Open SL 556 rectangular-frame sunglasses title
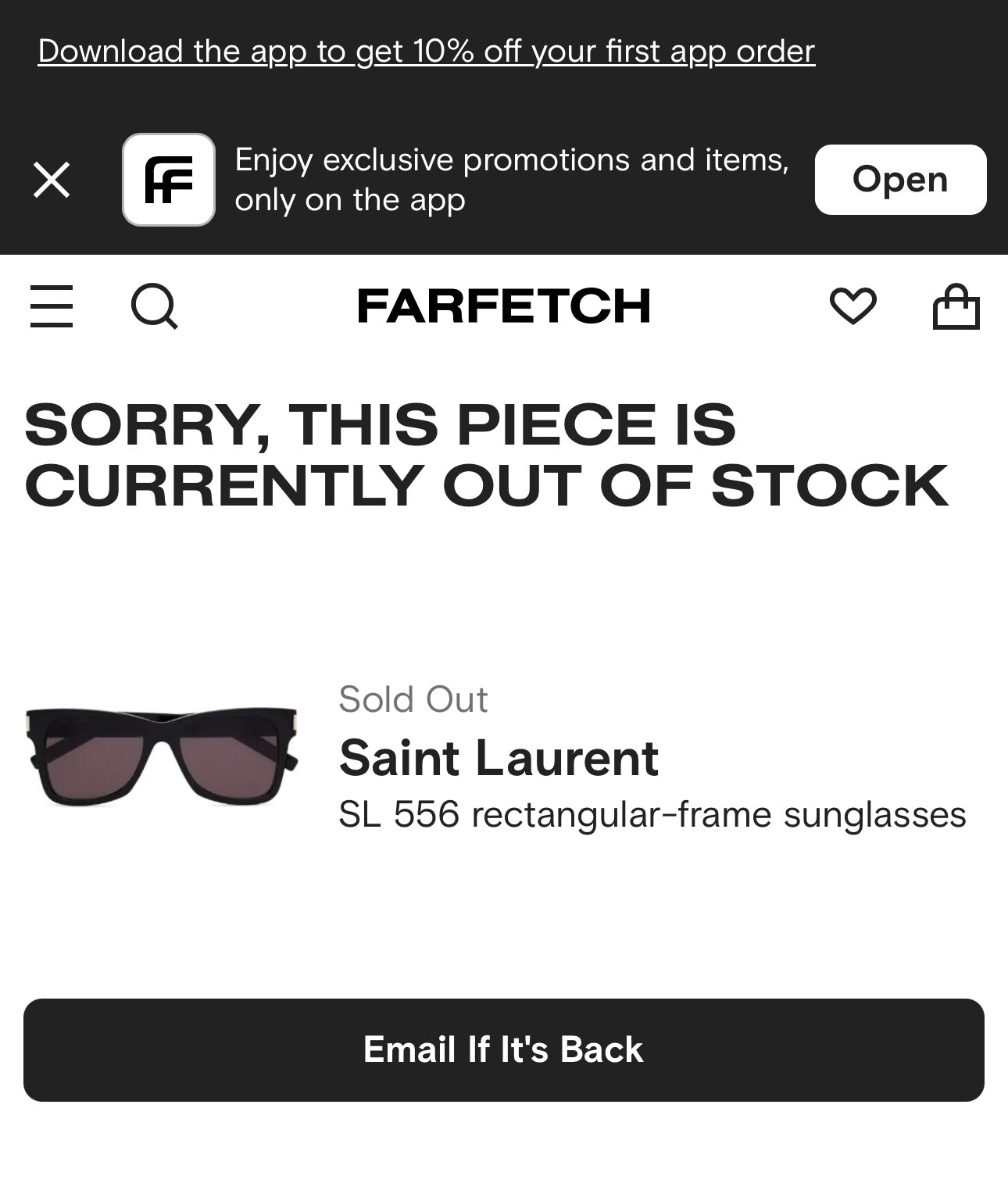The width and height of the screenshot is (1008, 1183). [652, 815]
